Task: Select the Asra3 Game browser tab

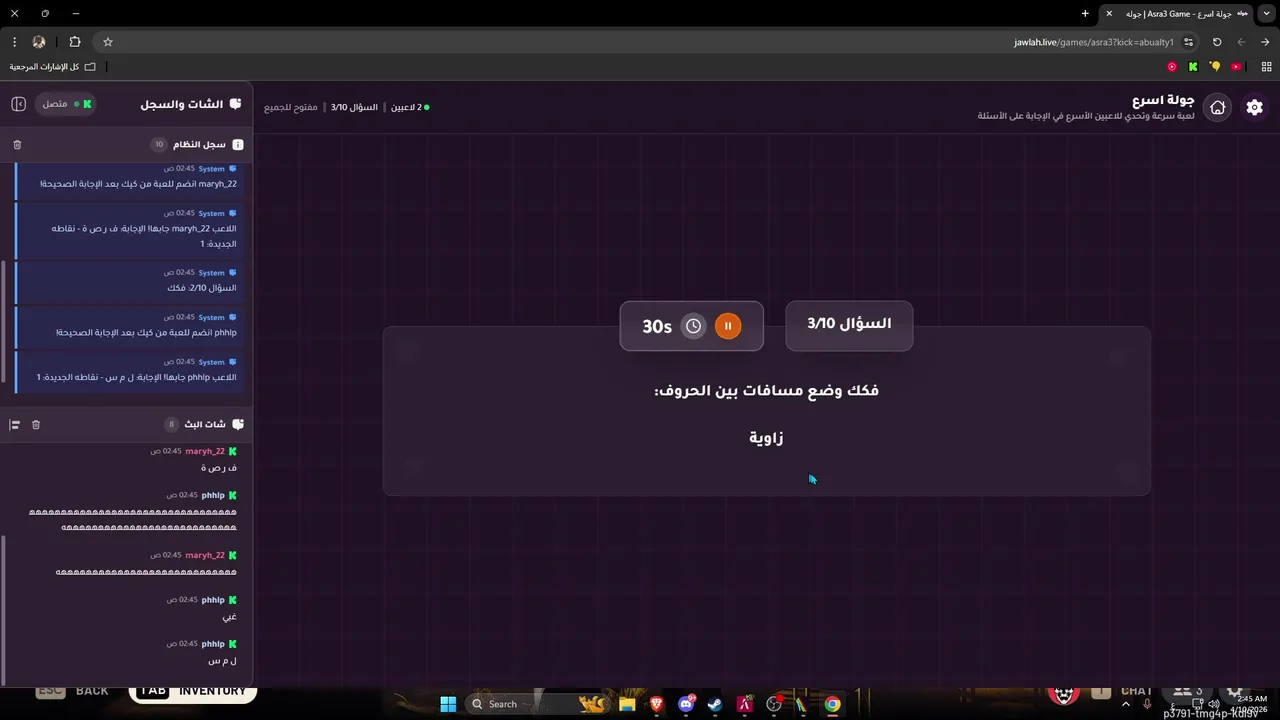Action: [x=1176, y=14]
